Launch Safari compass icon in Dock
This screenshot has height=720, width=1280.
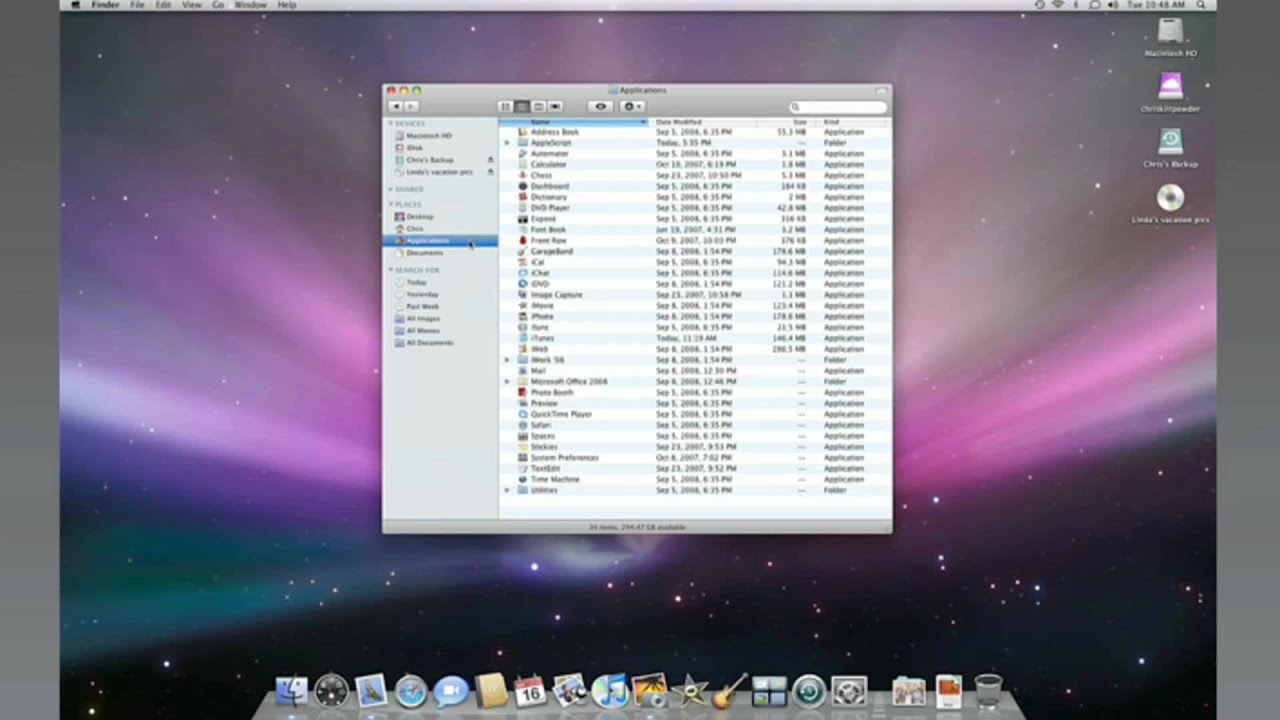point(411,691)
